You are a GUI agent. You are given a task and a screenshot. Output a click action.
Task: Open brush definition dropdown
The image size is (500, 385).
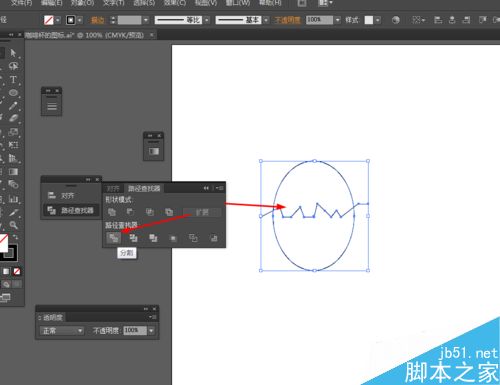(266, 20)
